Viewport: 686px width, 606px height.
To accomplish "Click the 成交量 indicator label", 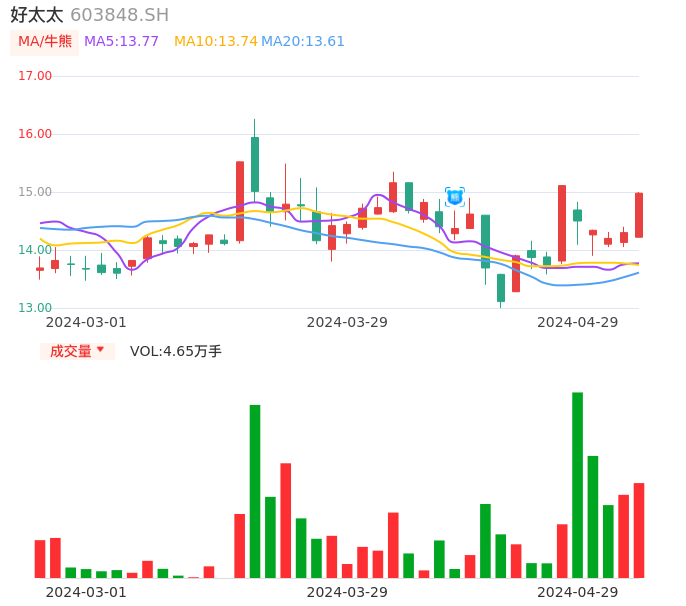I will point(70,351).
